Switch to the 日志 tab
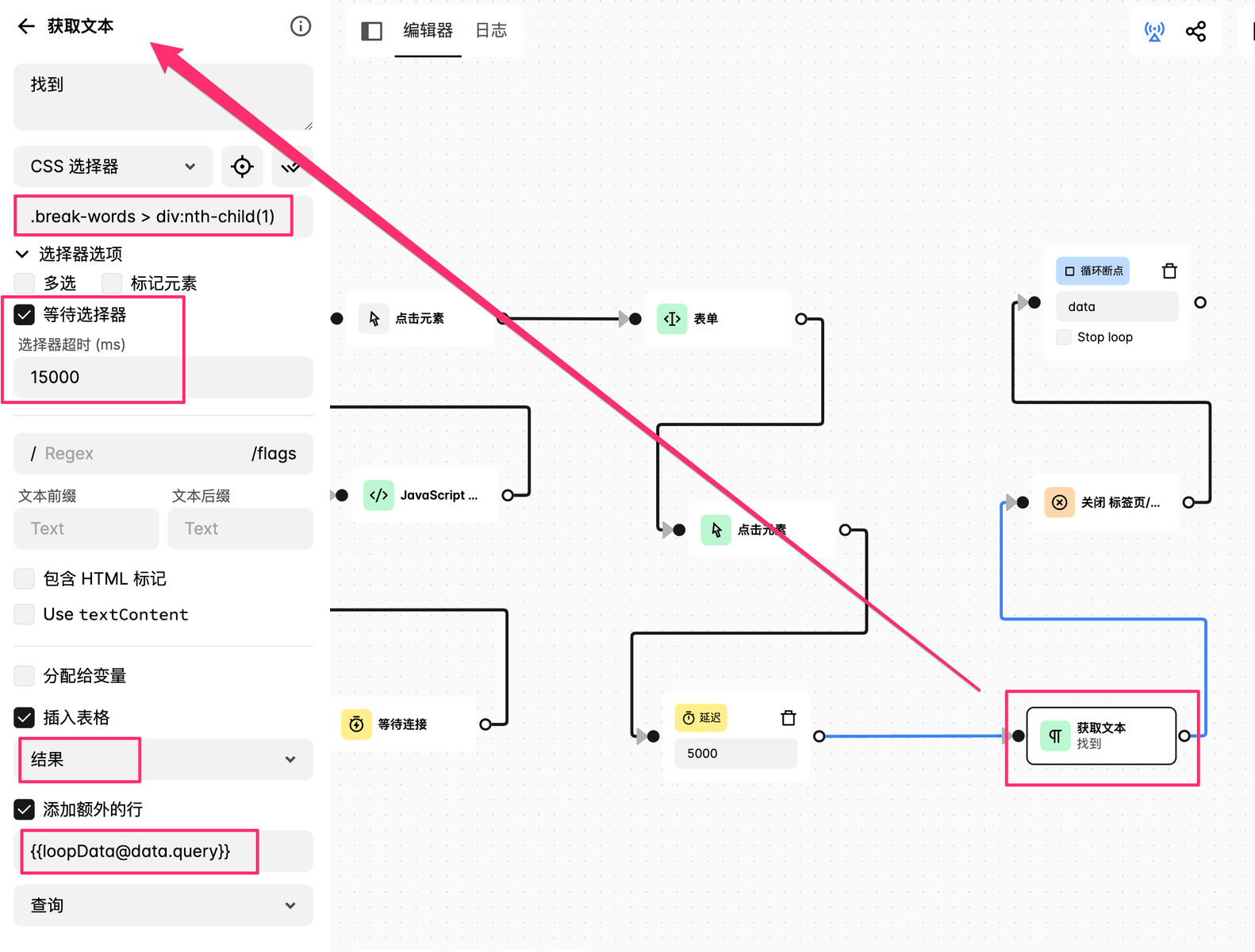The image size is (1255, 952). [491, 31]
